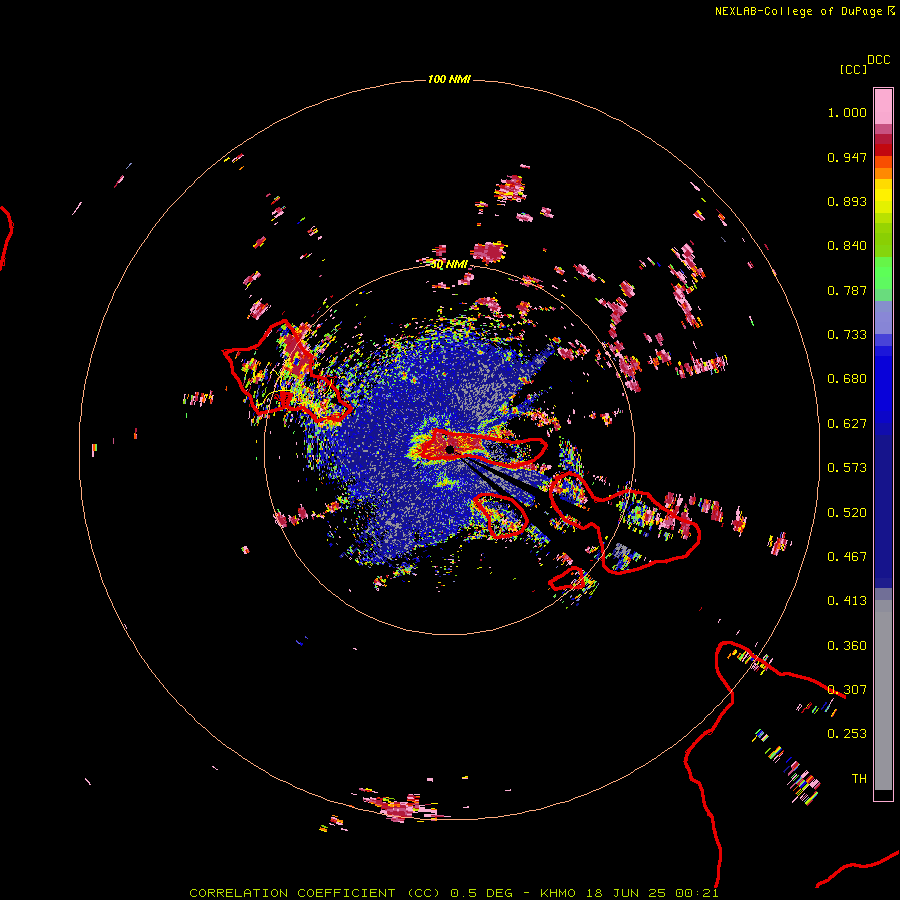Click the TH threshold label
Image resolution: width=900 pixels, height=900 pixels.
[x=859, y=779]
